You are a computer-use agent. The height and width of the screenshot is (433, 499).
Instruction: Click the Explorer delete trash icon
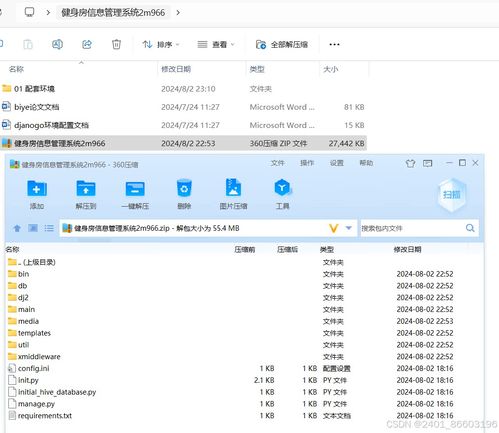pos(116,44)
